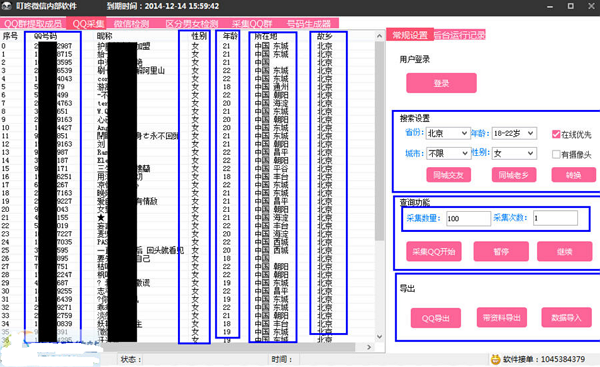Click the list's scroll-up arrow
The width and height of the screenshot is (600, 367).
click(379, 36)
